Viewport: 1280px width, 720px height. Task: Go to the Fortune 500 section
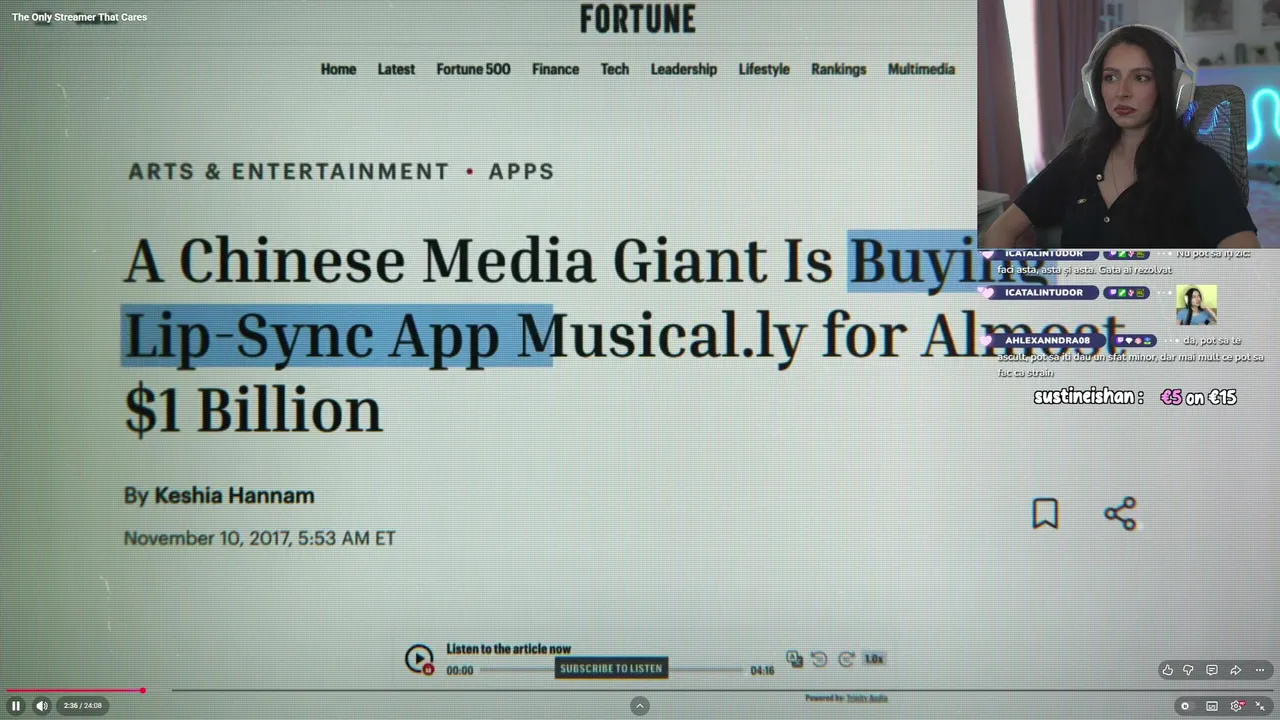coord(473,69)
